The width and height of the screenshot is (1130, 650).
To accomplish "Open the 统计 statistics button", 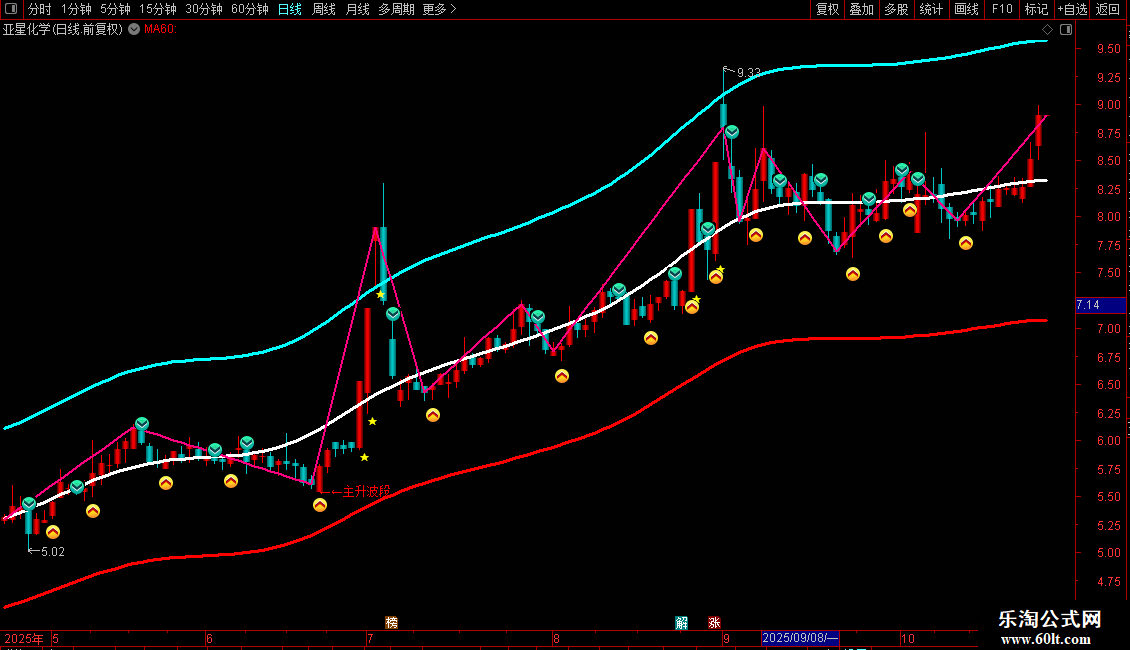I will tap(930, 9).
